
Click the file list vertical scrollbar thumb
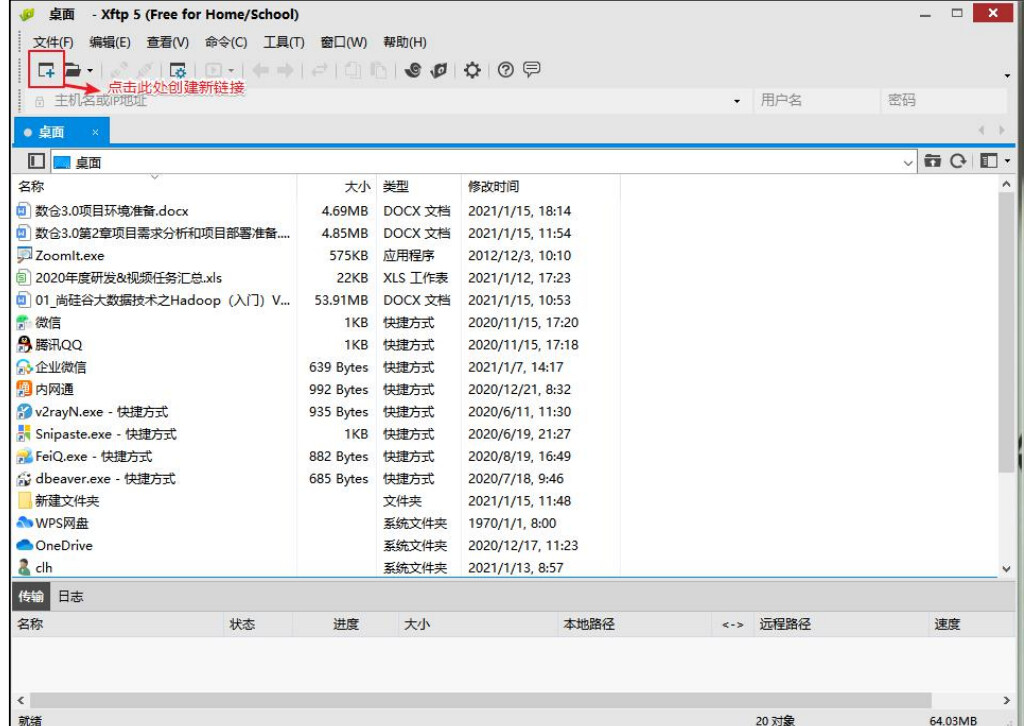1006,332
